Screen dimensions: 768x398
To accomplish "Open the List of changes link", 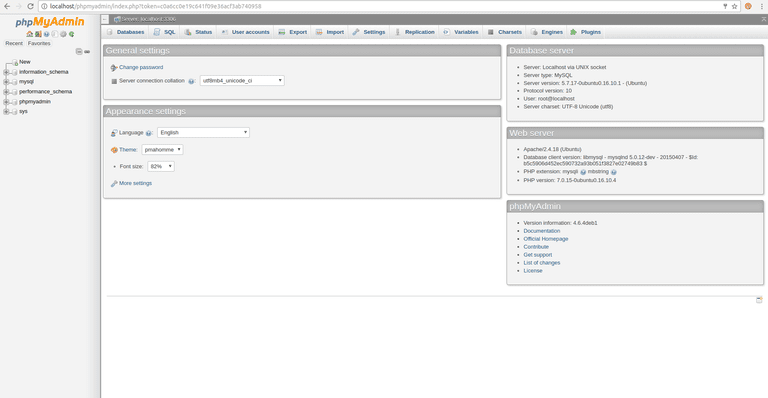I will [x=541, y=263].
